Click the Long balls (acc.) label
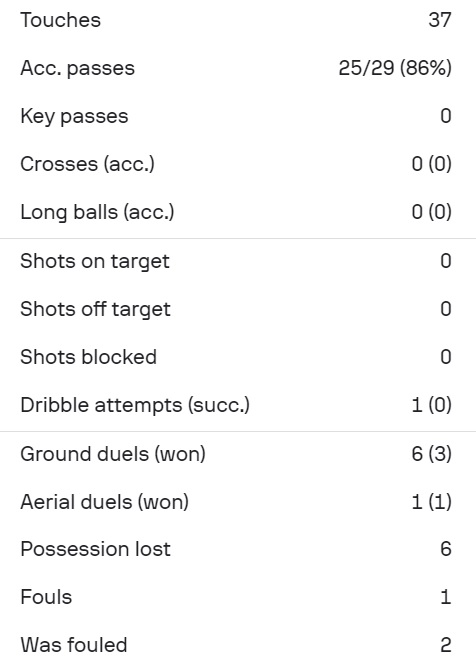This screenshot has width=476, height=668. click(x=97, y=213)
